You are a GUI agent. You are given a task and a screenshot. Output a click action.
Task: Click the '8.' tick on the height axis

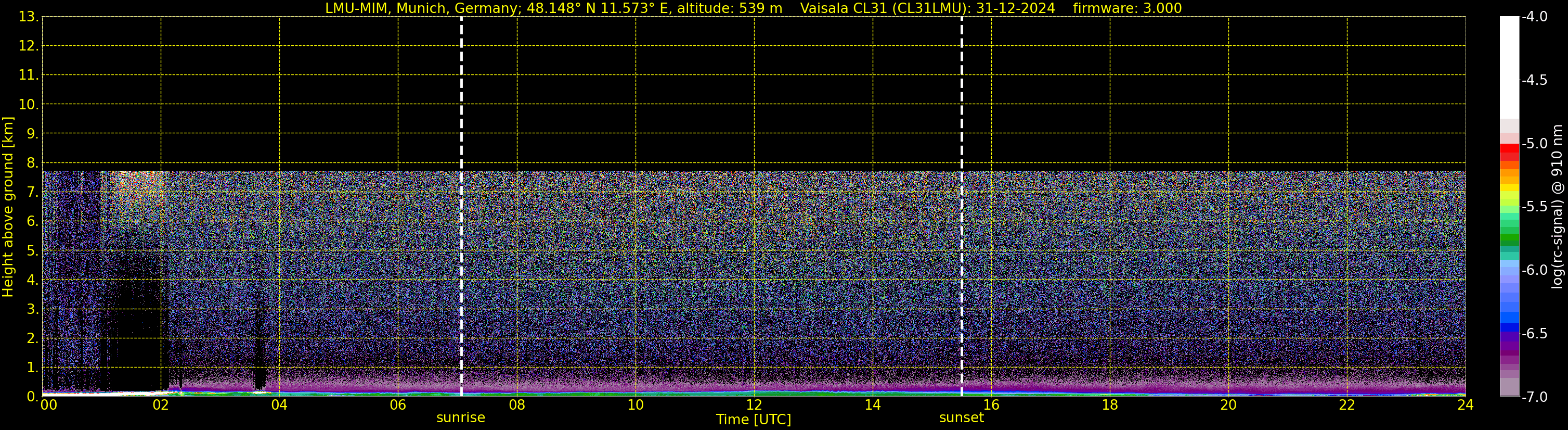click(32, 163)
